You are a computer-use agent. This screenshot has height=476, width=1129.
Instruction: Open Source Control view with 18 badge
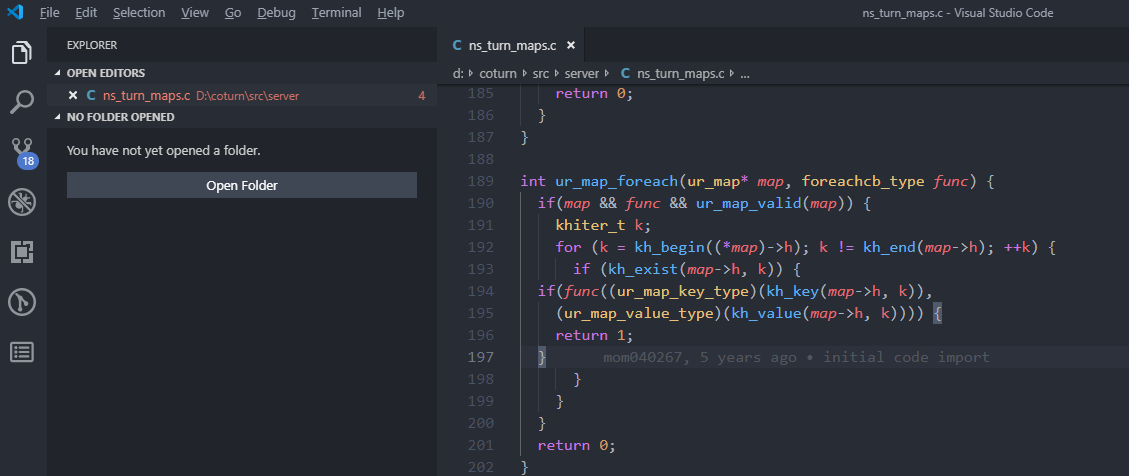point(22,152)
